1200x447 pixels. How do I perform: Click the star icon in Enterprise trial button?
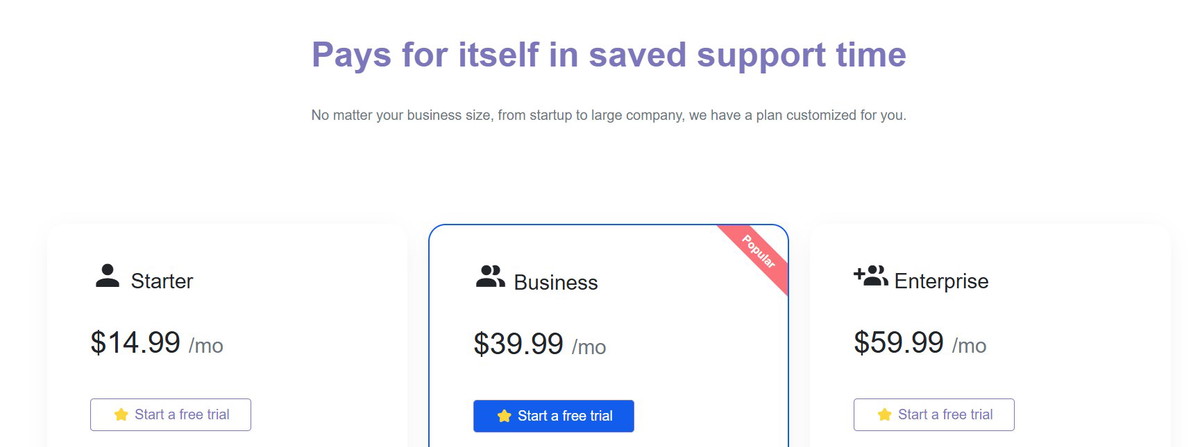click(x=884, y=415)
